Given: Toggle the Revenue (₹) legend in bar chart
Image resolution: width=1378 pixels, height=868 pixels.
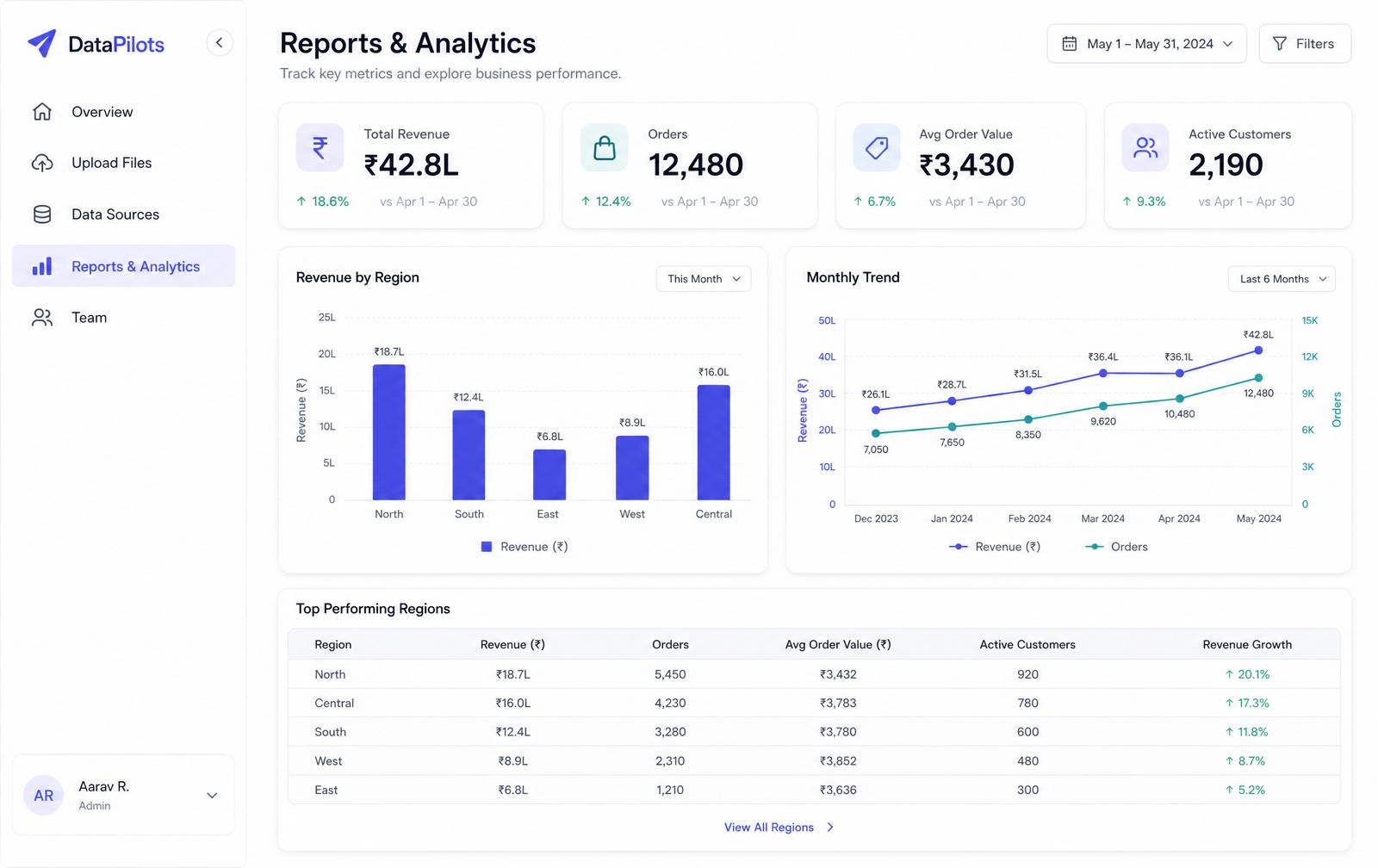Looking at the screenshot, I should (524, 547).
